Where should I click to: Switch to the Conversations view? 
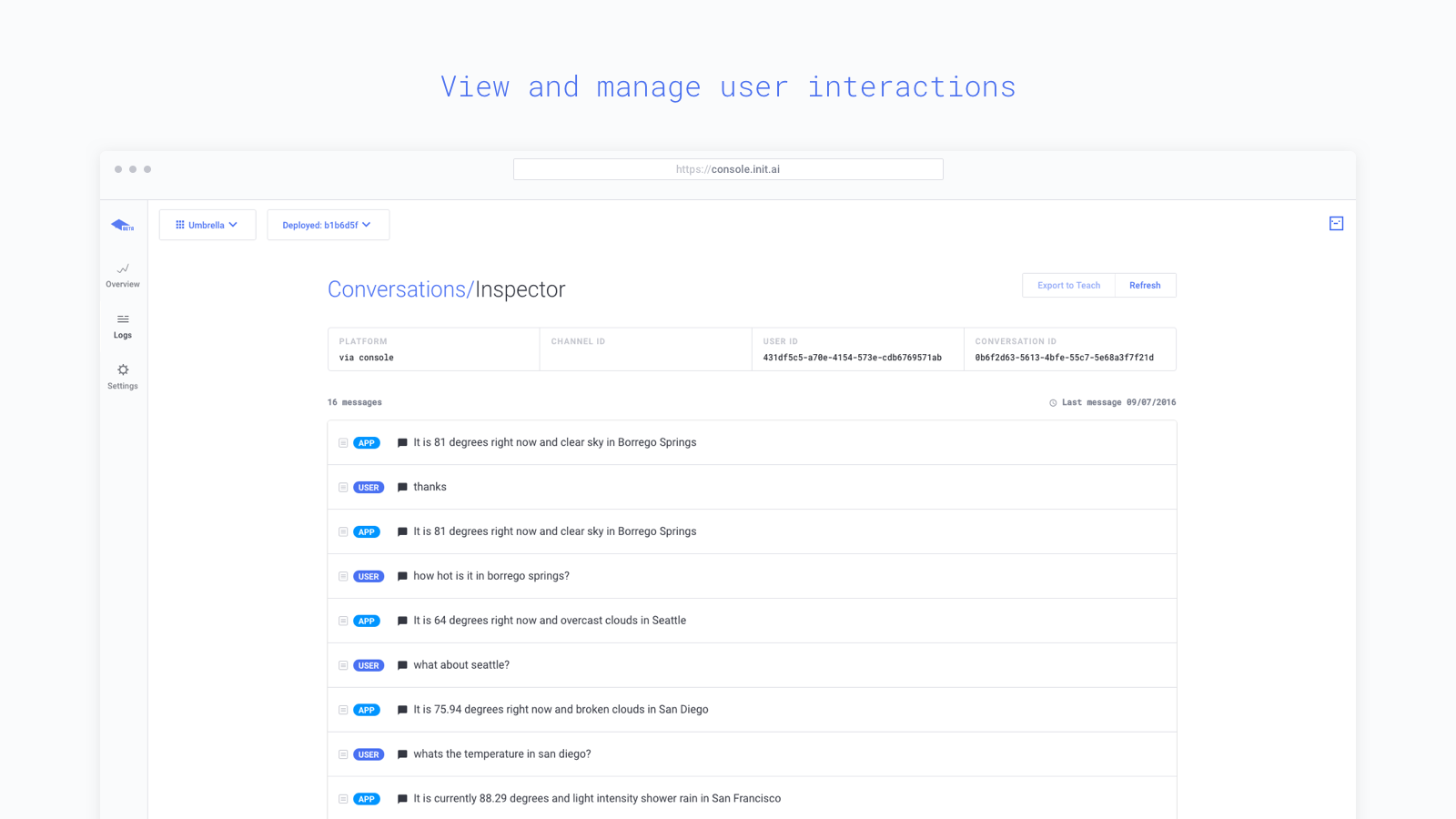(x=398, y=289)
